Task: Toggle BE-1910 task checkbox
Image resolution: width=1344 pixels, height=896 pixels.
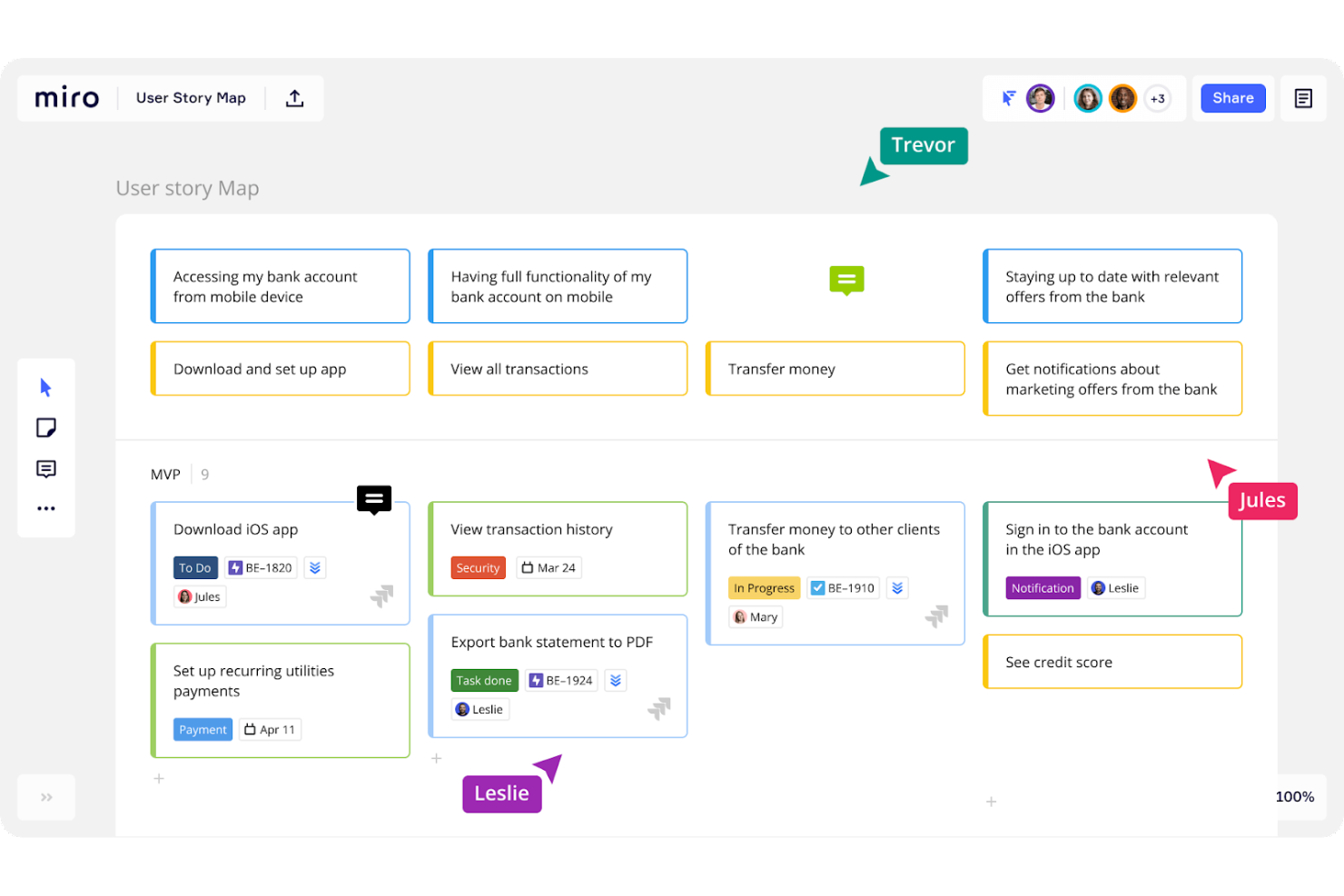Action: click(x=817, y=588)
